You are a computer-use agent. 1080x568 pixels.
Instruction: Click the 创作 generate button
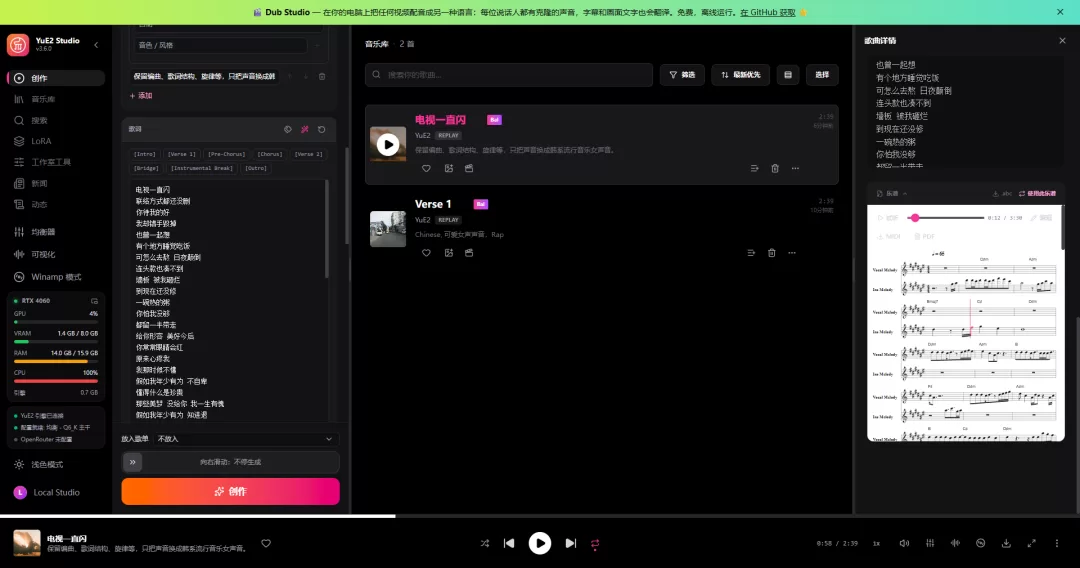pyautogui.click(x=230, y=492)
